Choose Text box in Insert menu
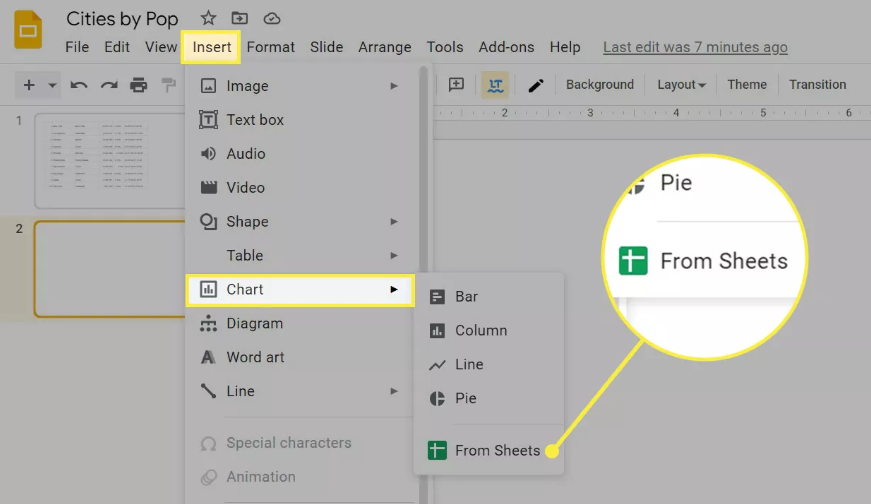This screenshot has height=504, width=871. click(300, 120)
